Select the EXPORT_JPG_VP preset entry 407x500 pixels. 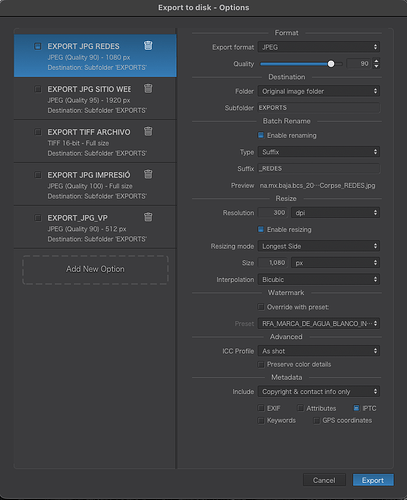(x=95, y=227)
